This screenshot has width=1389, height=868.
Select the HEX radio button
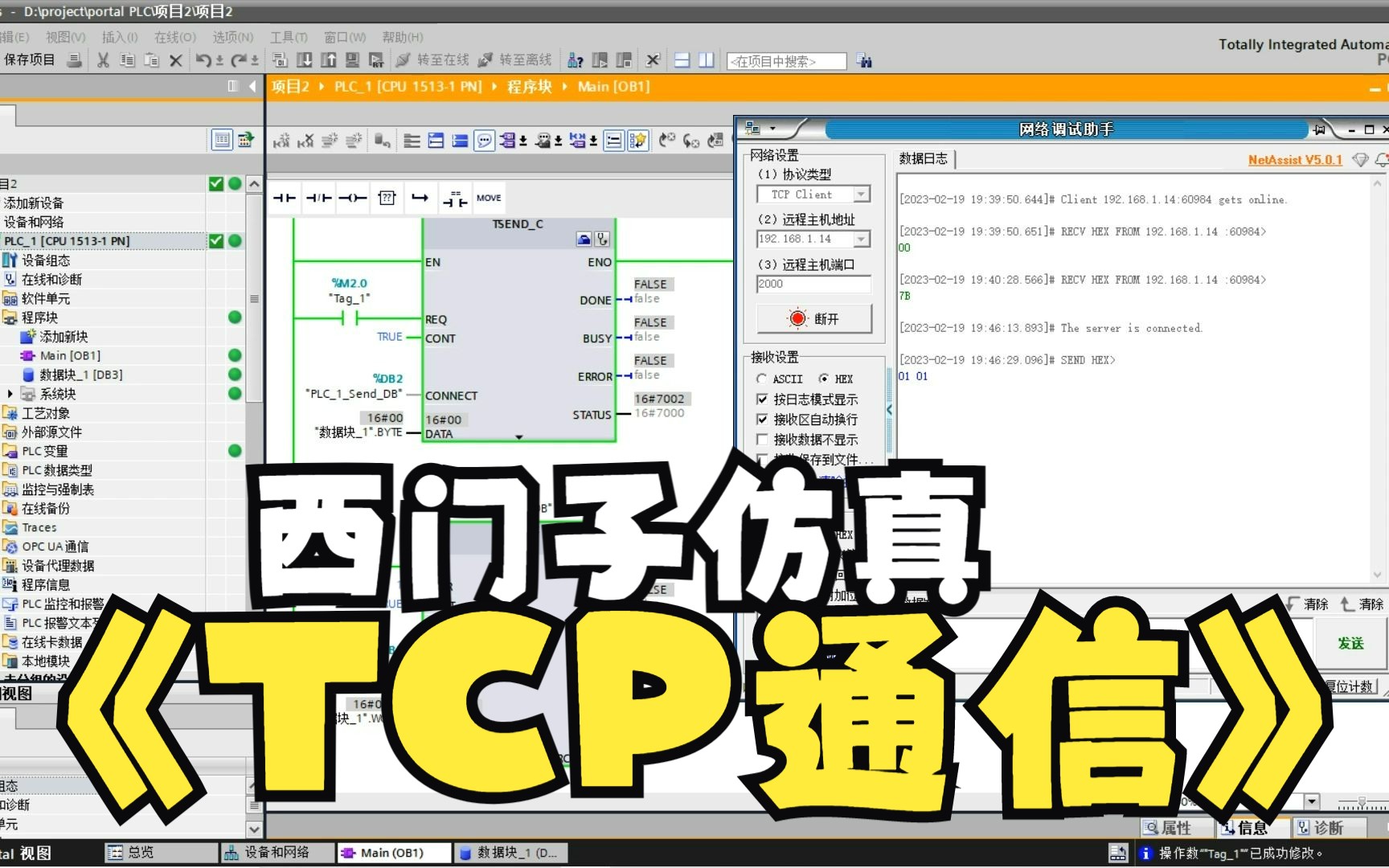(825, 379)
